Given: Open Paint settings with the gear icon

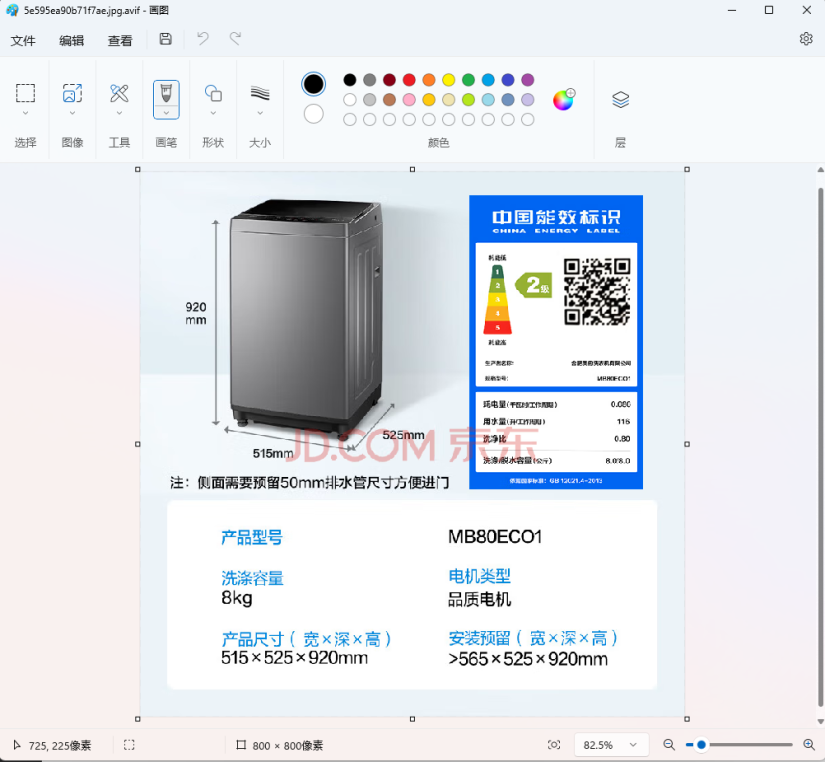Looking at the screenshot, I should pyautogui.click(x=806, y=39).
